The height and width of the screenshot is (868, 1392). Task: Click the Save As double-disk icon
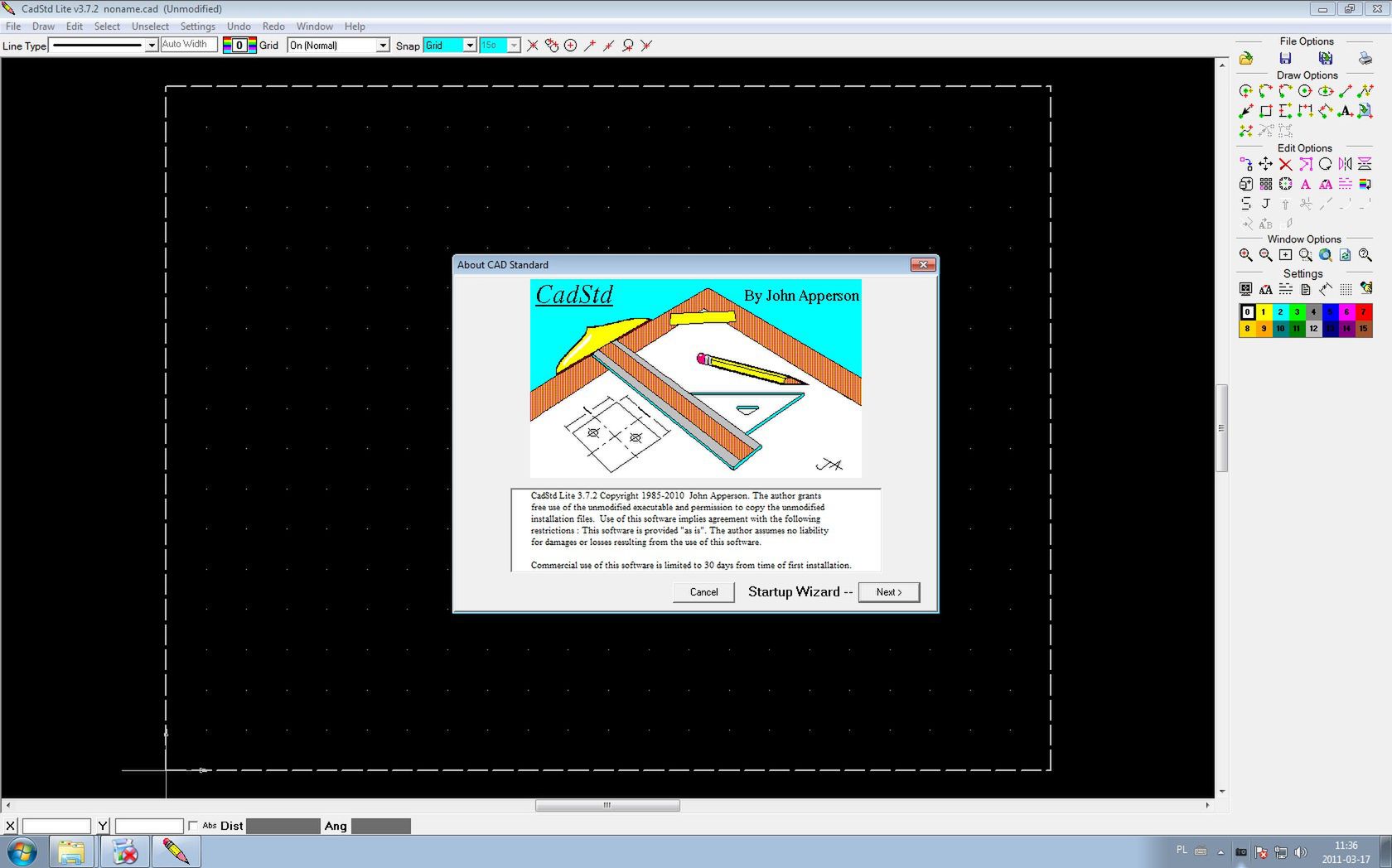1325,58
